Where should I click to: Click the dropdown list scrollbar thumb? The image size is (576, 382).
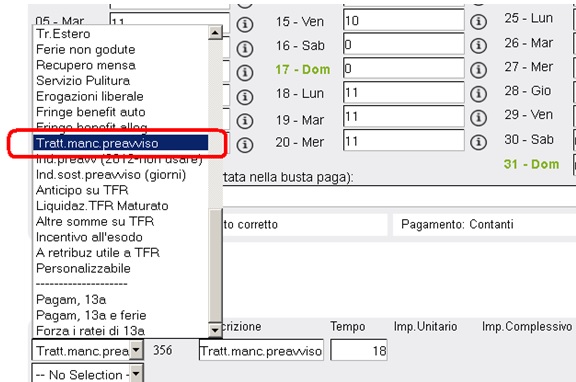pos(215,265)
